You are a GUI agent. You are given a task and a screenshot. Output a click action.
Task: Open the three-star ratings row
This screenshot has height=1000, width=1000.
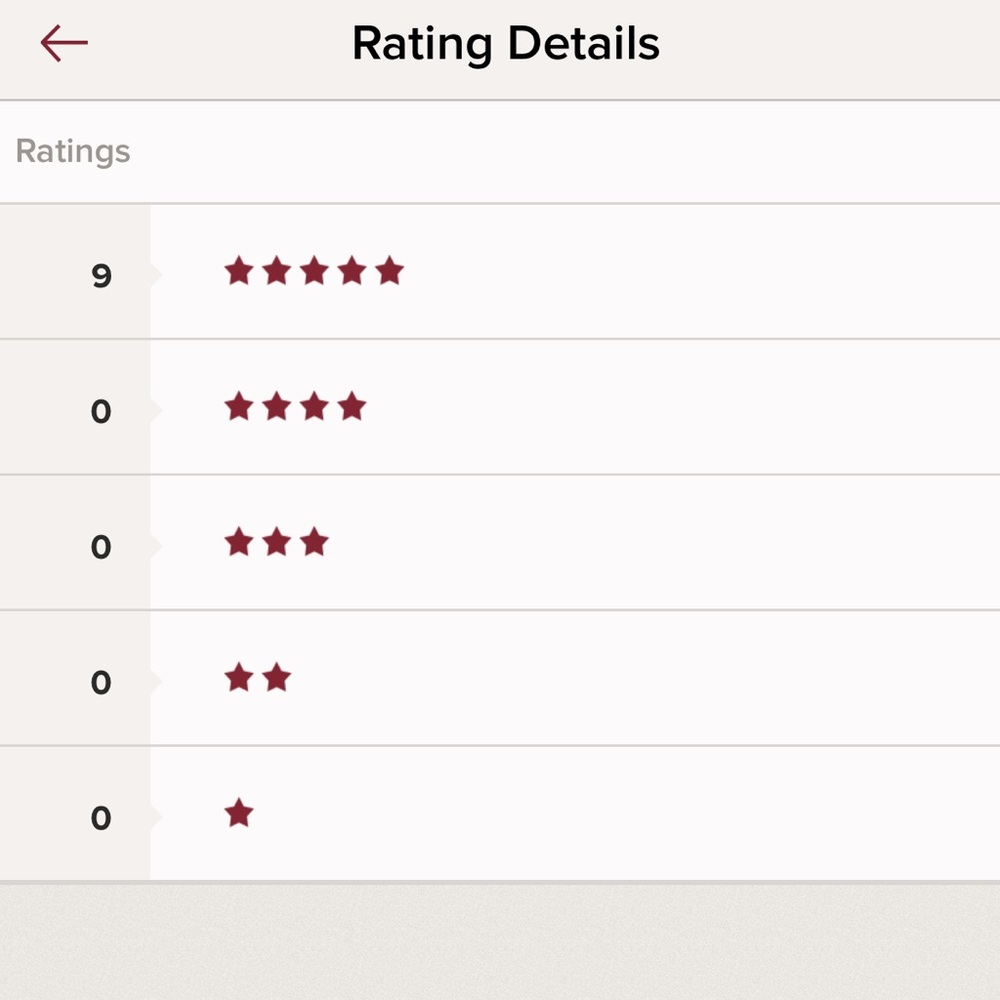pos(500,543)
